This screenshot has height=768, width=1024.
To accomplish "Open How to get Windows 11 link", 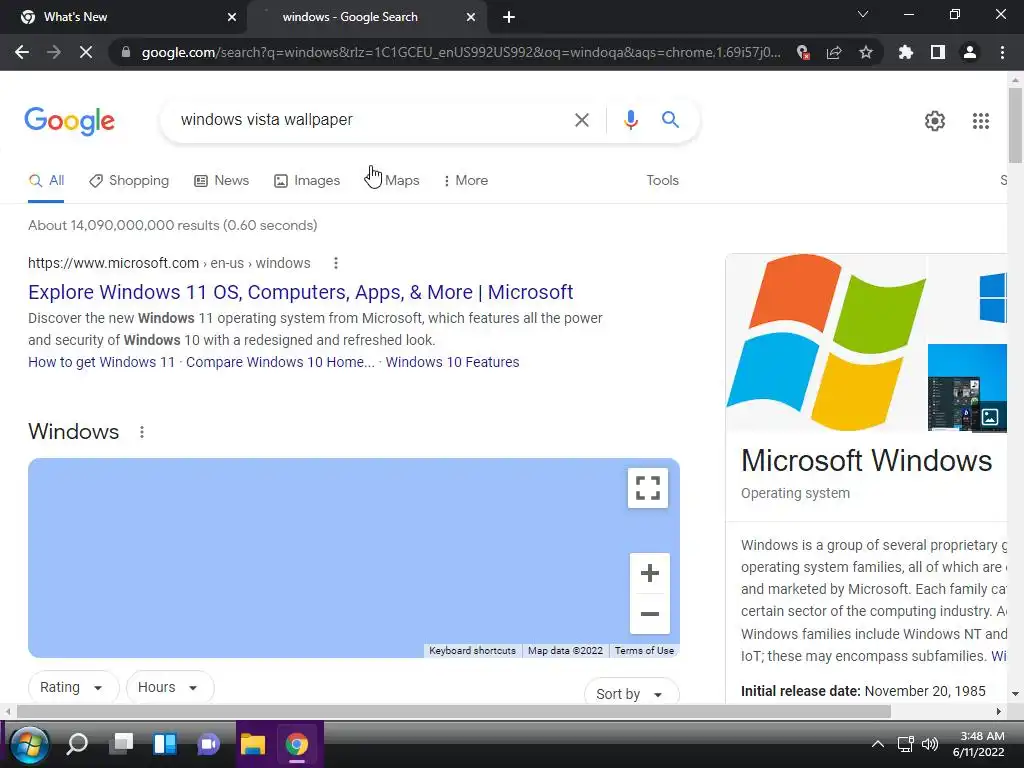I will click(x=101, y=362).
